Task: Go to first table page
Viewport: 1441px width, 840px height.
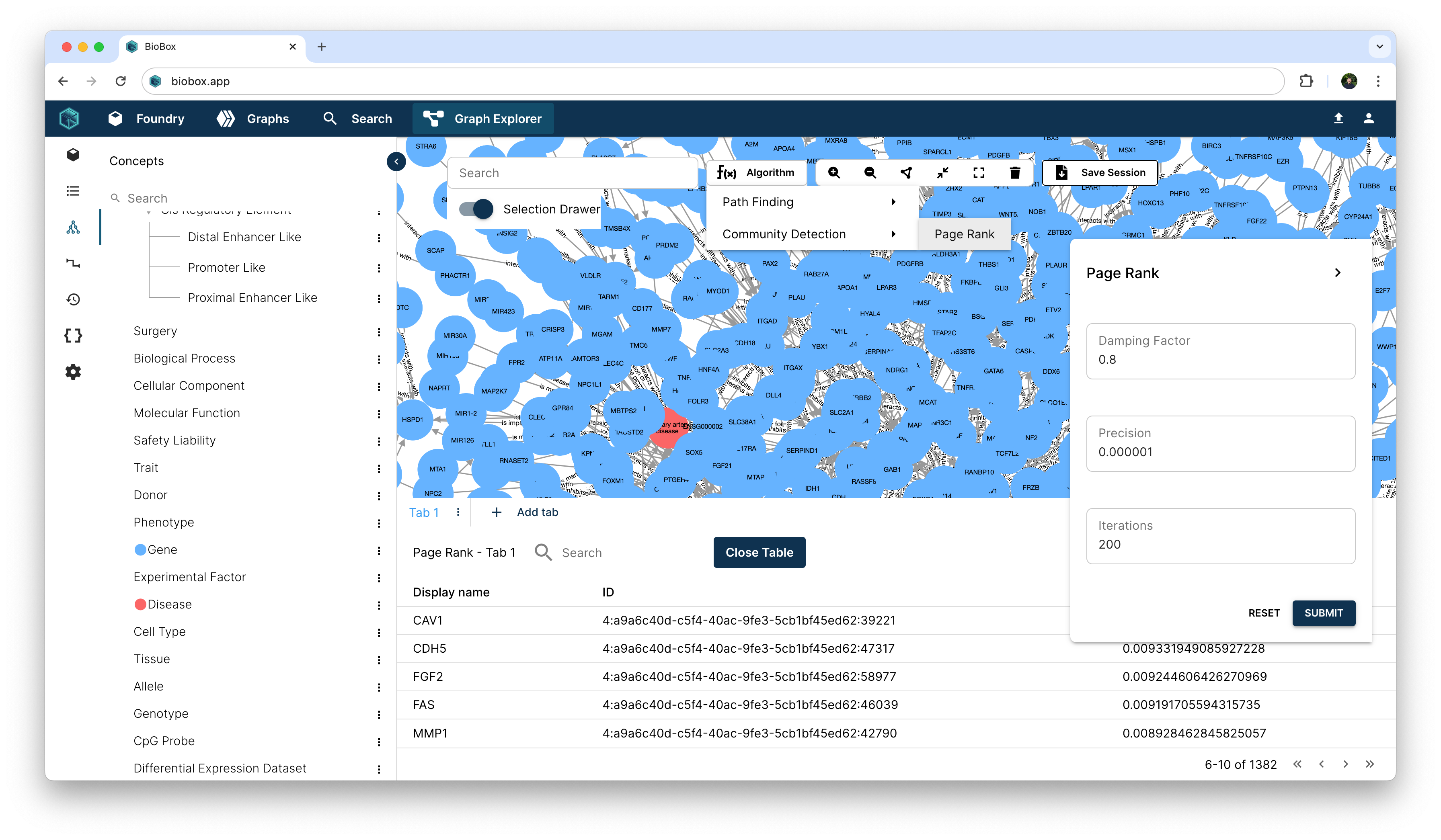Action: click(1297, 764)
